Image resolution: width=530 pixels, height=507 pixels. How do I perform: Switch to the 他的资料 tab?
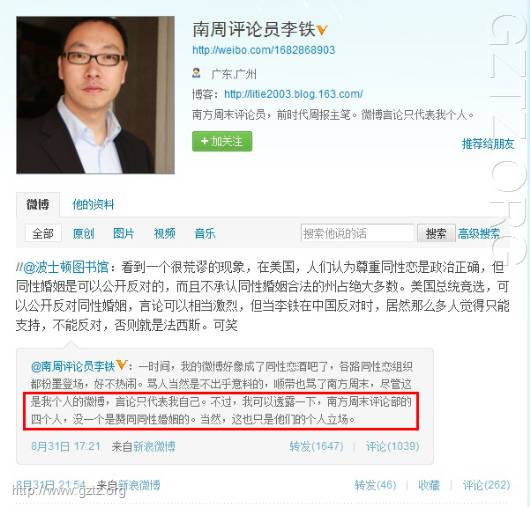(x=93, y=204)
